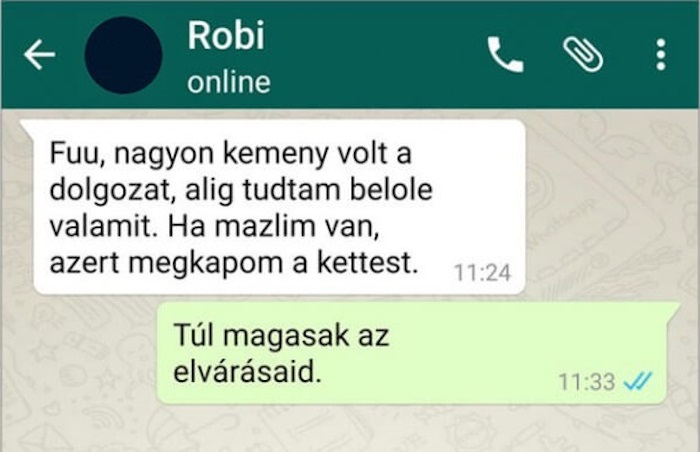
Task: Click the phrase Túl magasak az
Action: [281, 335]
